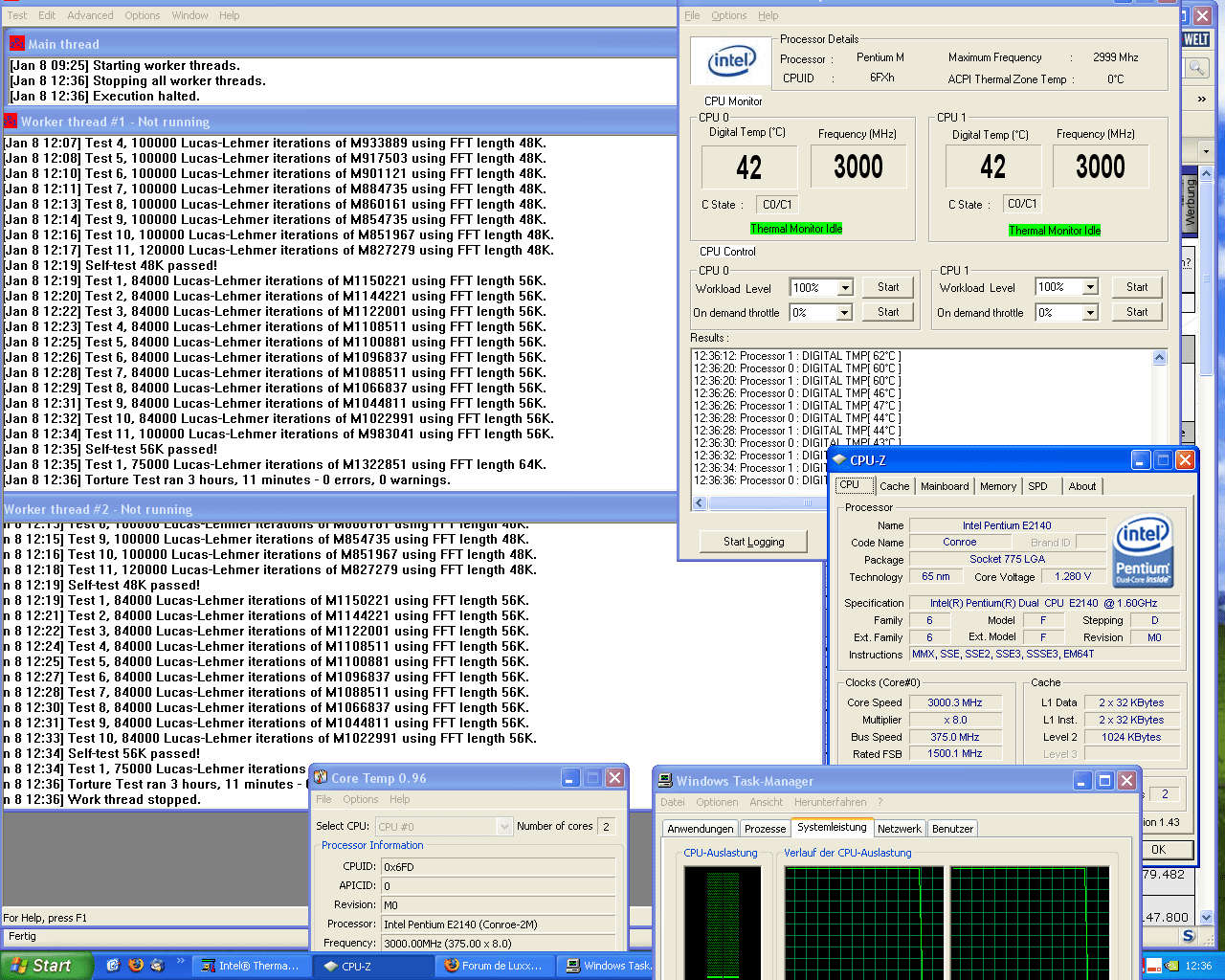
Task: Click the Core Temp title bar icon
Action: 322,778
